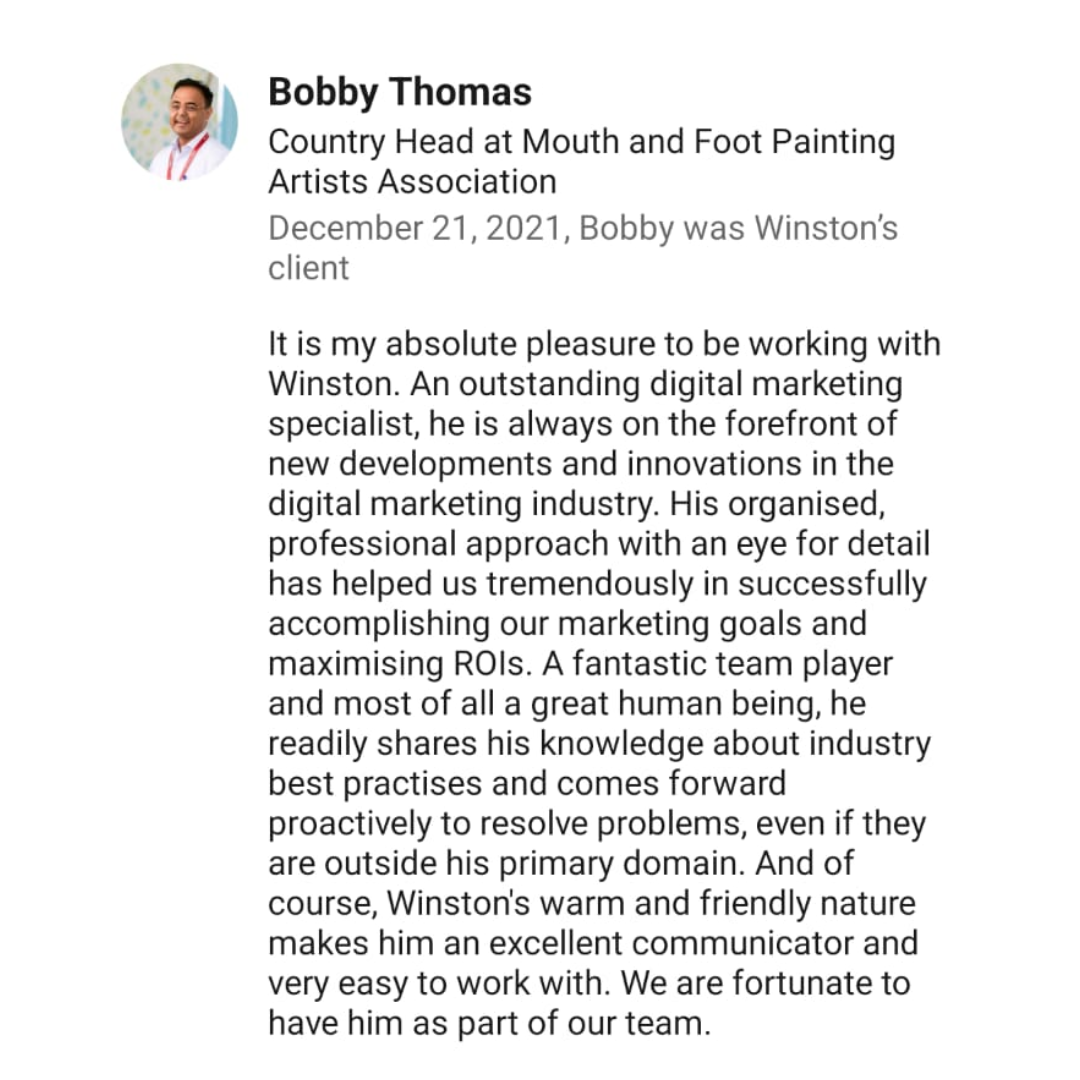Click the word client under the date
1080x1080 pixels.
coord(309,268)
